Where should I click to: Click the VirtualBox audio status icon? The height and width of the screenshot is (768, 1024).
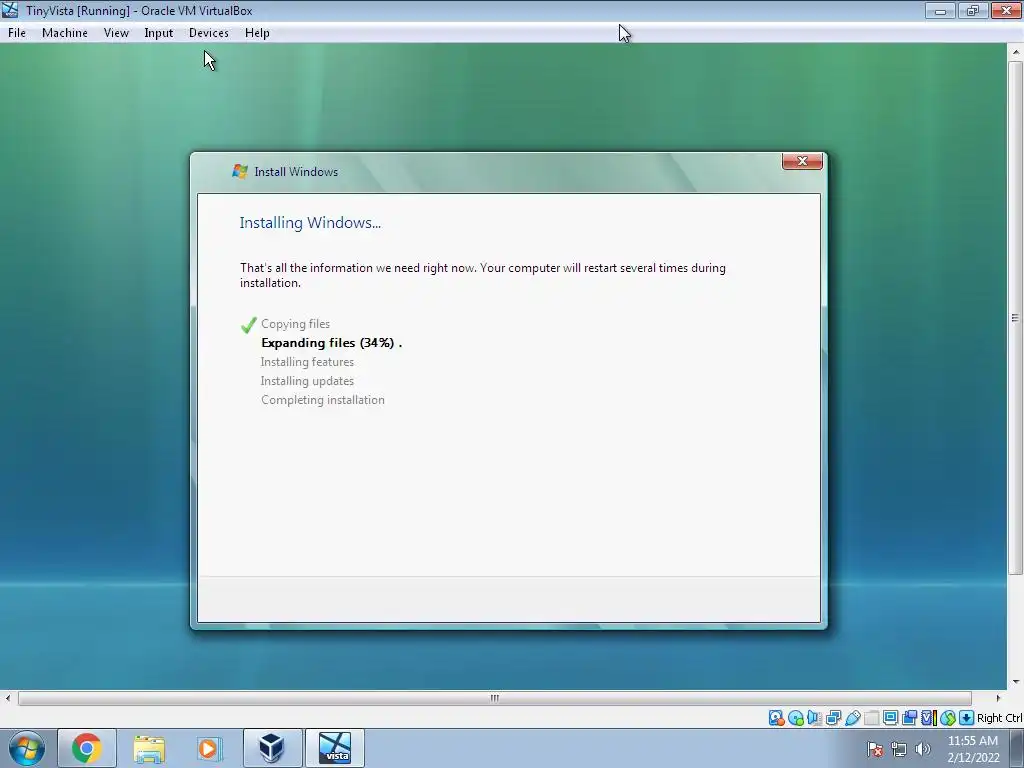[814, 718]
